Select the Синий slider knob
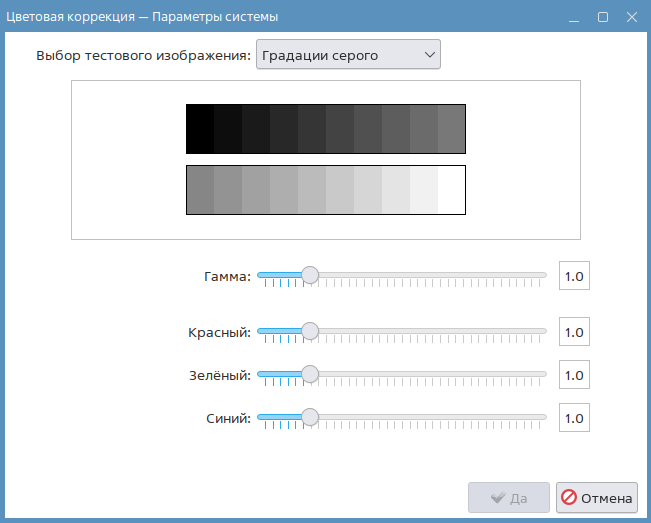Screen dimensions: 651x523 tap(310, 418)
